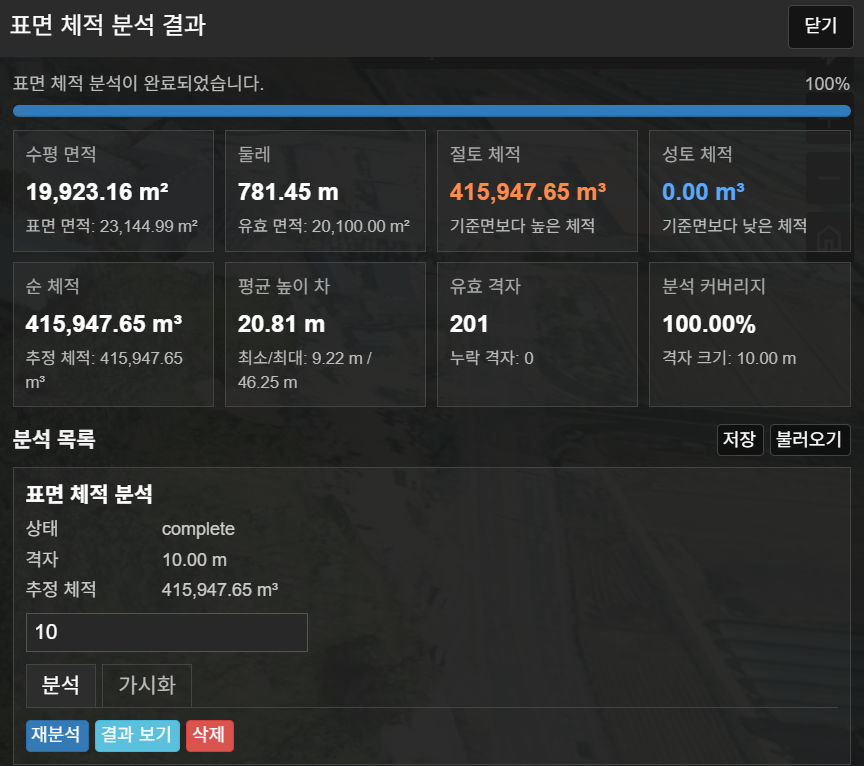Click the 표면 면적: 23,144.99 m² text
The width and height of the screenshot is (864, 766).
pos(112,226)
